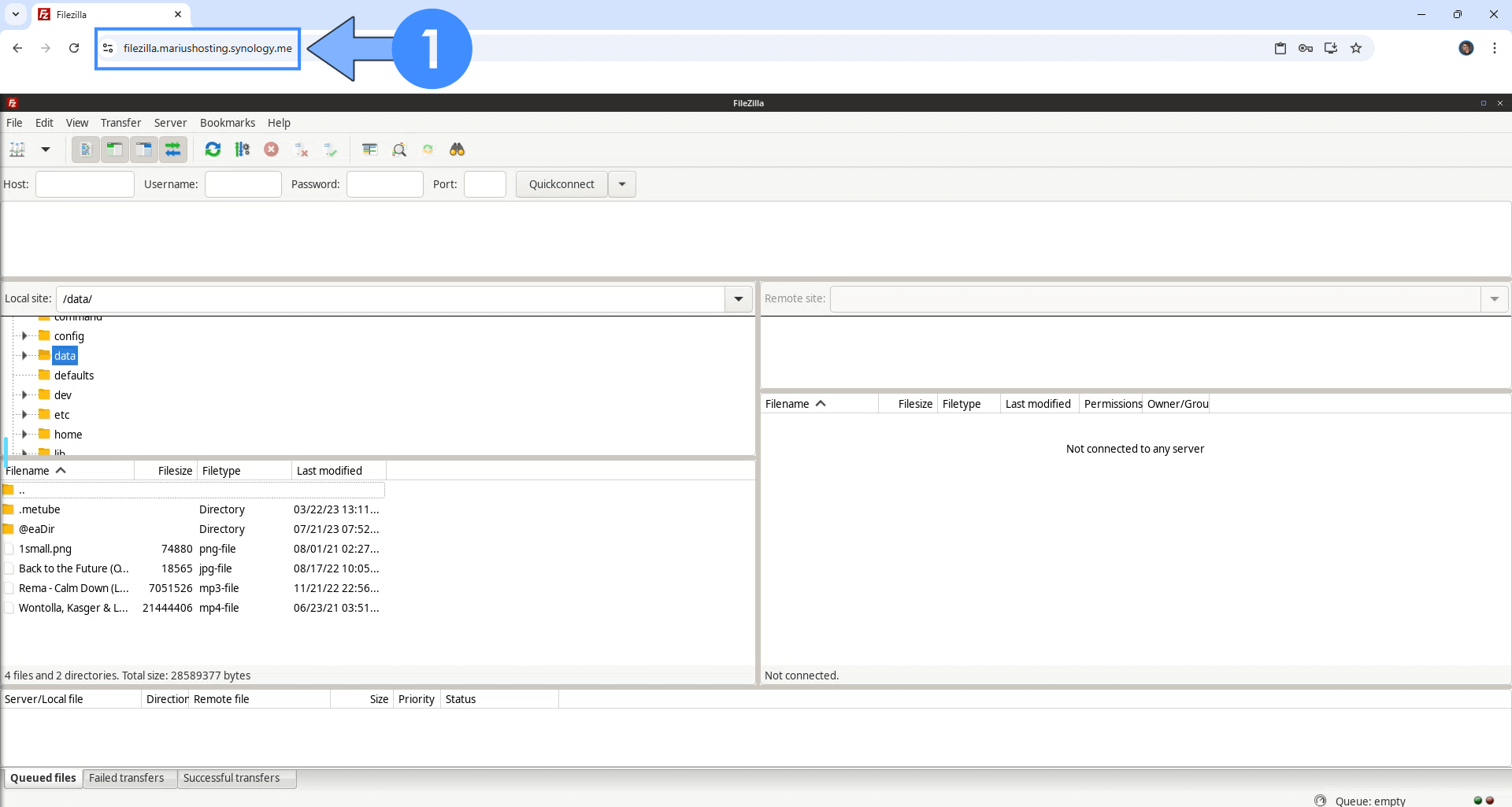
Task: Disconnect from the current server
Action: pos(301,150)
